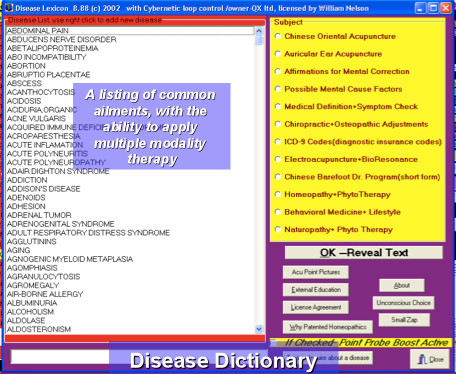456x374 pixels.
Task: Click OK --Reveal Text button
Action: coord(364,253)
